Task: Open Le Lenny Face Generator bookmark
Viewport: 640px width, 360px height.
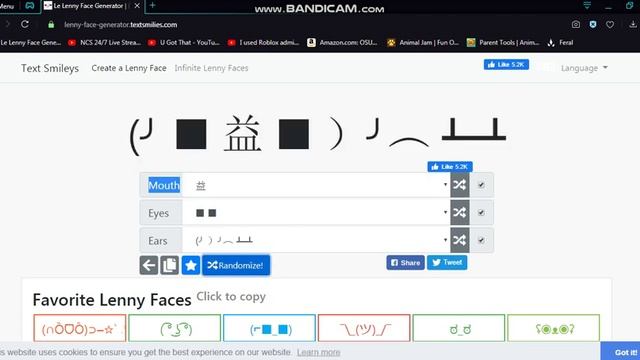Action: pos(31,42)
